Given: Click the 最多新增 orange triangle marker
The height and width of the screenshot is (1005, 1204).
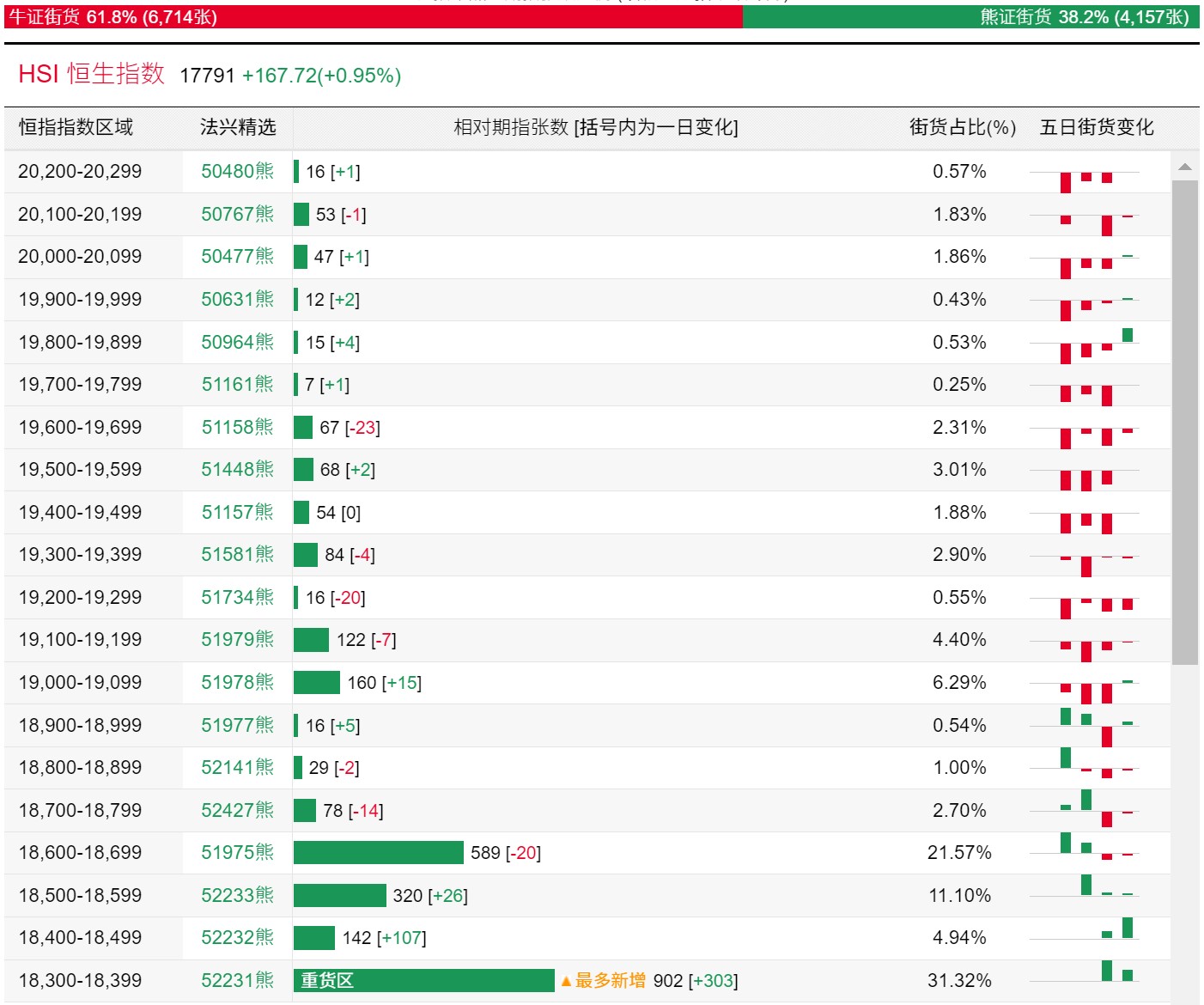Looking at the screenshot, I should click(566, 981).
